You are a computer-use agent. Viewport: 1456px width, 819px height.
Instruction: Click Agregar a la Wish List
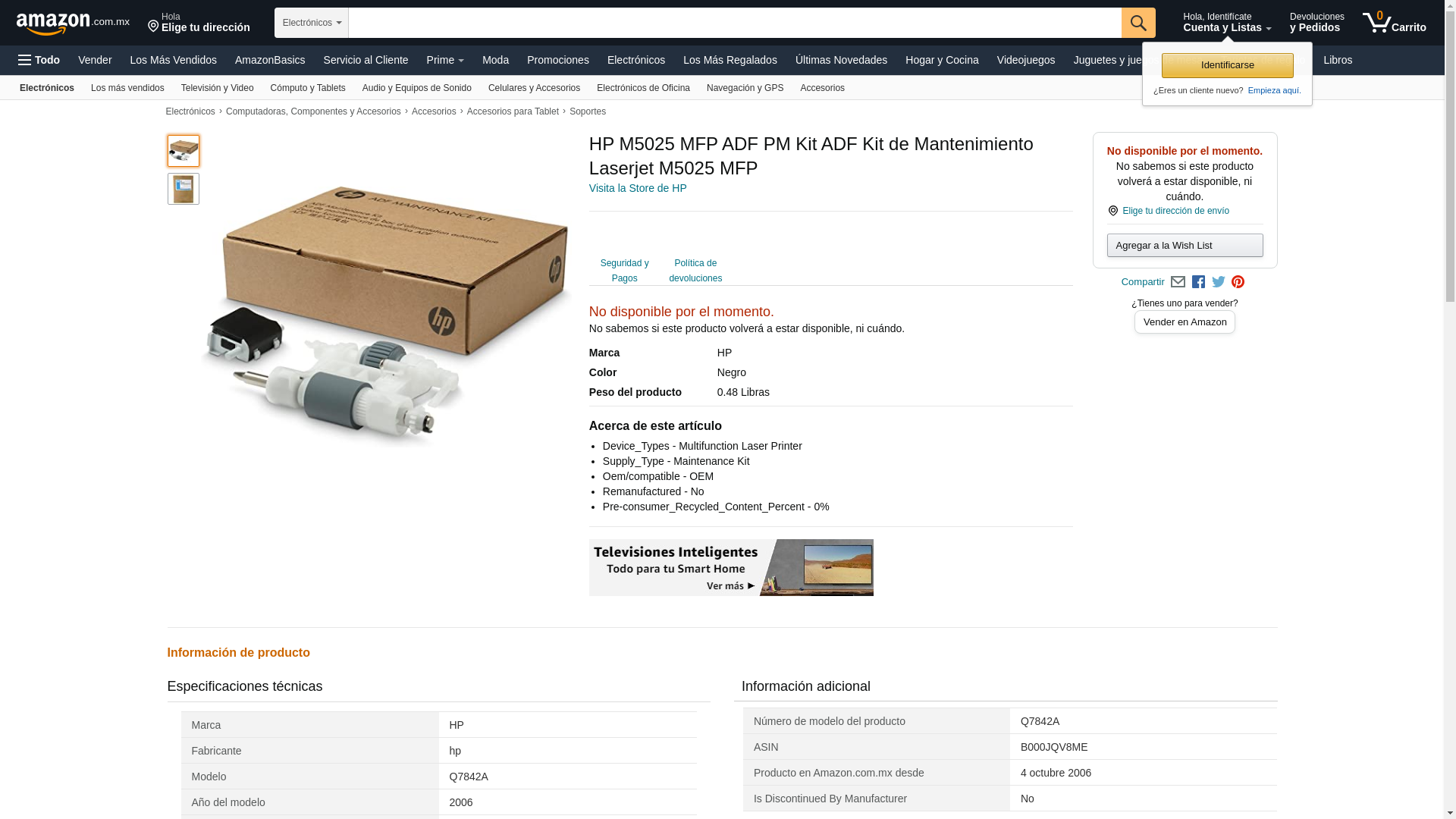coord(1185,245)
